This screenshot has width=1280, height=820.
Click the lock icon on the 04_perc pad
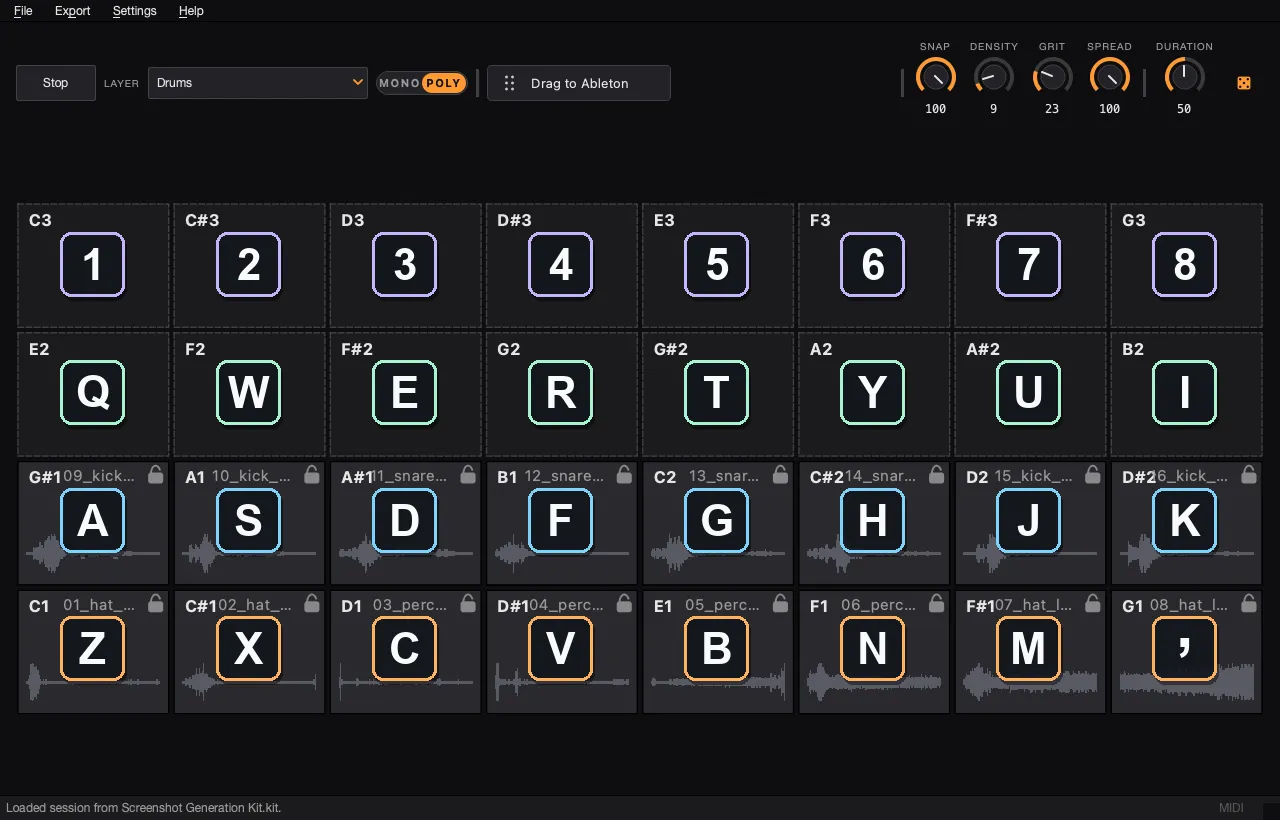pos(624,603)
